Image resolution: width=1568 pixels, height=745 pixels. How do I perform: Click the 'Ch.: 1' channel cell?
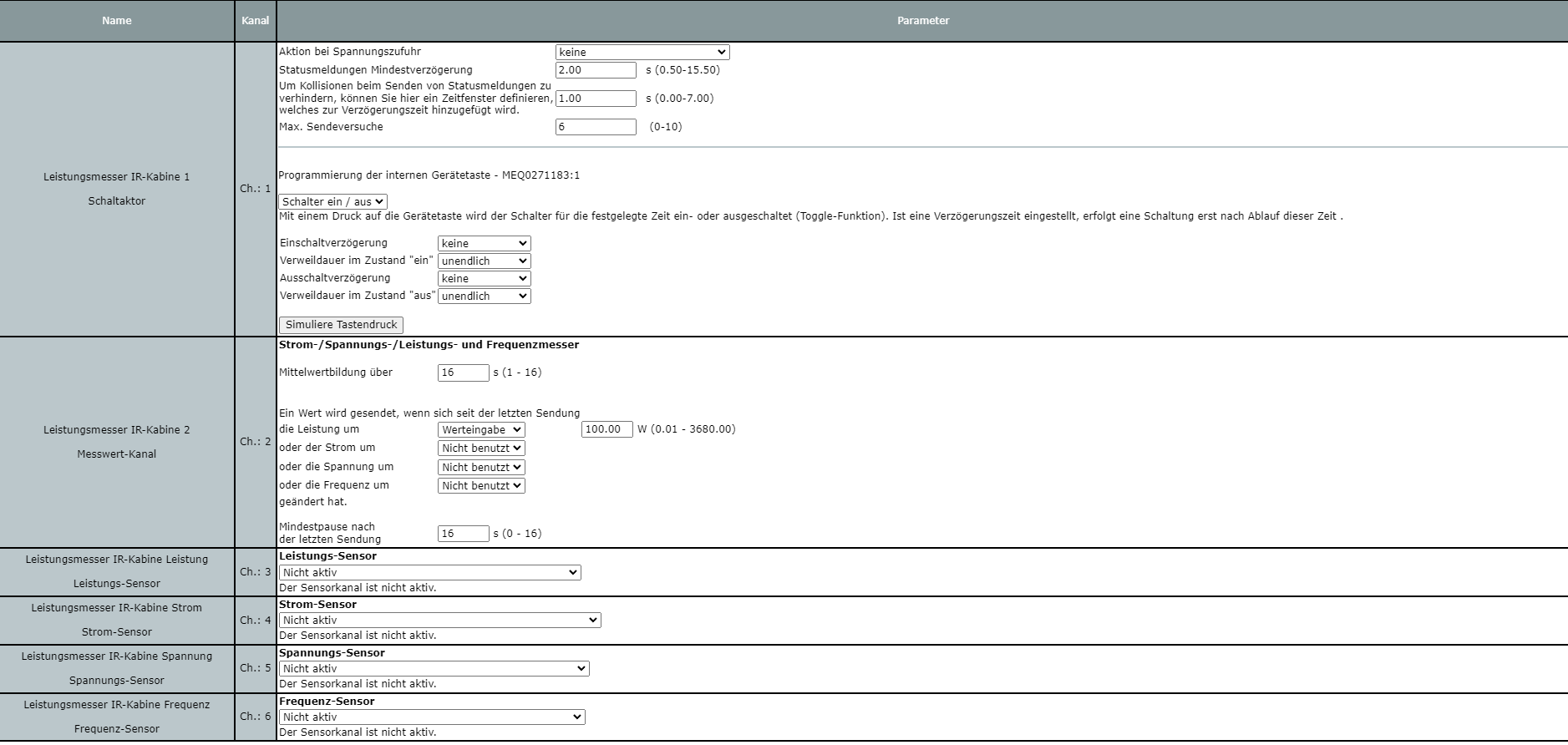(x=256, y=189)
